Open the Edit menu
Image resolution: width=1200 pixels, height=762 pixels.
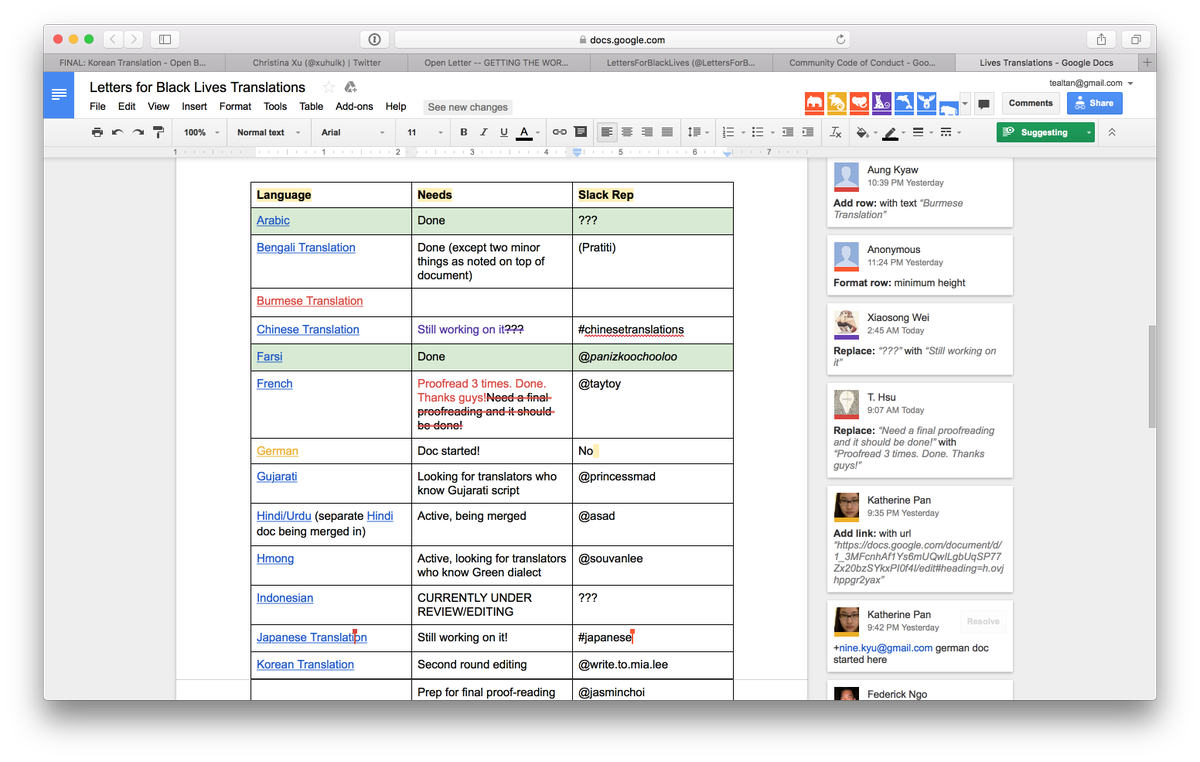(x=126, y=106)
